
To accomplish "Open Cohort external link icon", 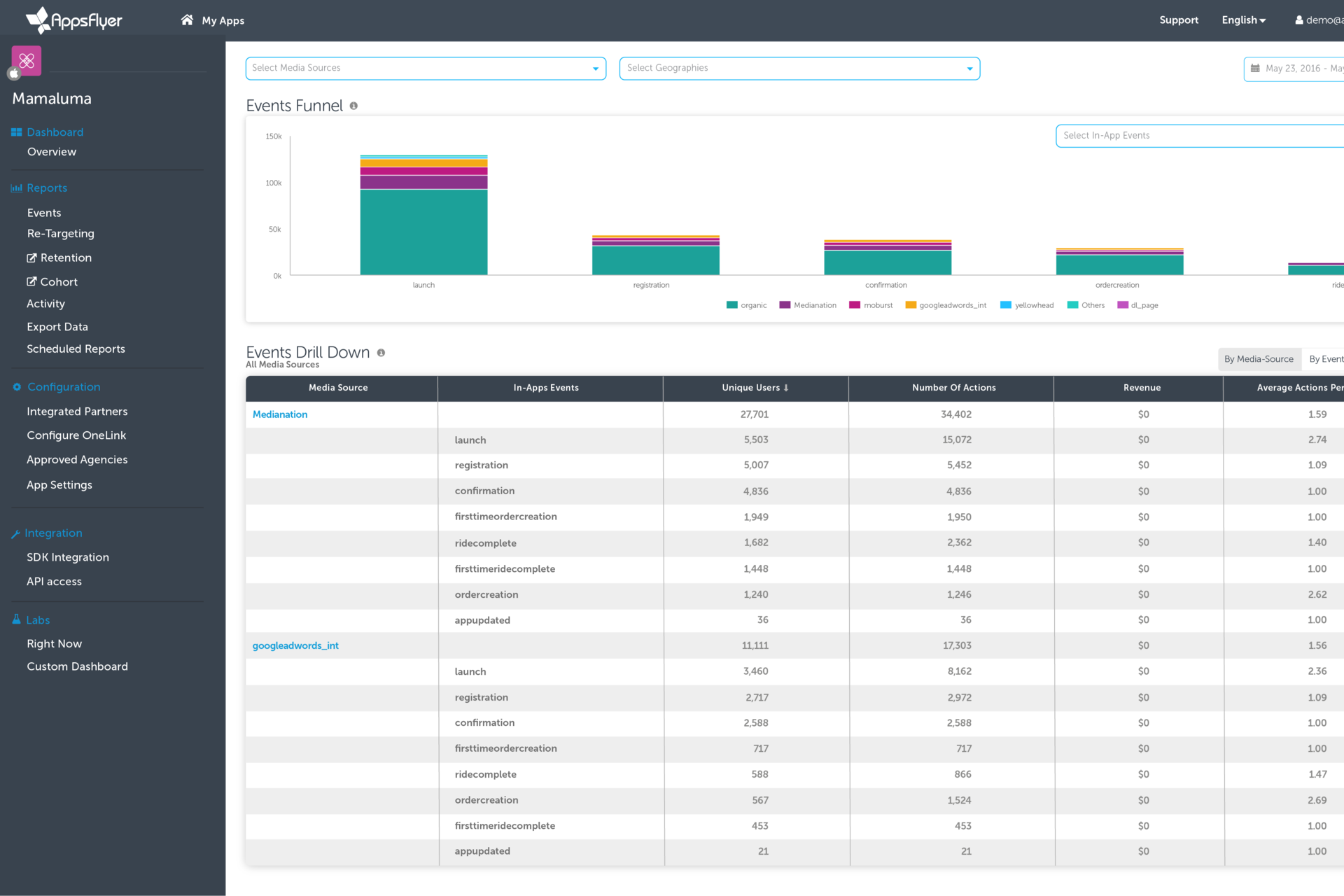I will point(31,282).
